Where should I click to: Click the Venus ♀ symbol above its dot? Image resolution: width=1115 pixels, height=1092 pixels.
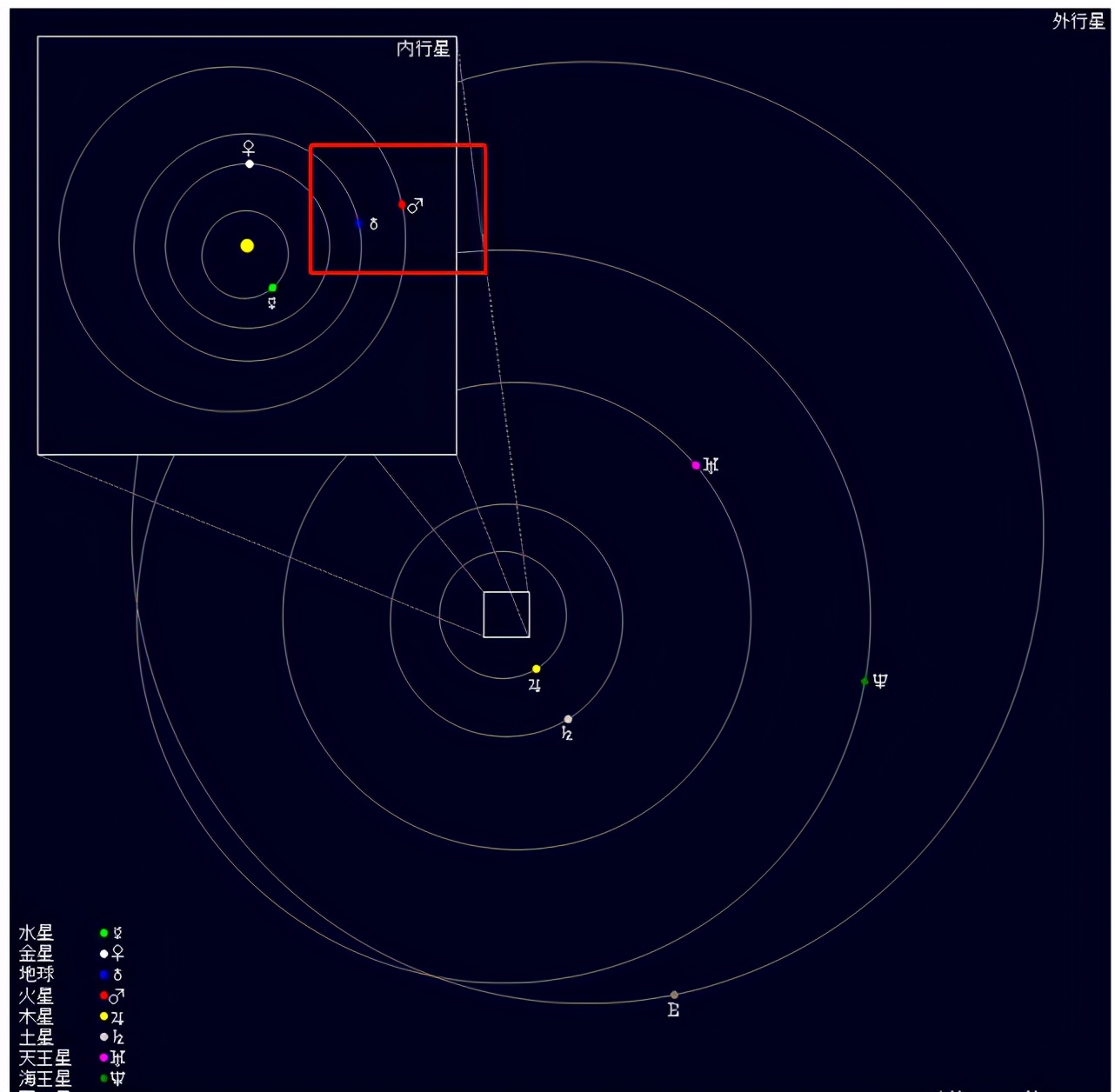pos(249,148)
